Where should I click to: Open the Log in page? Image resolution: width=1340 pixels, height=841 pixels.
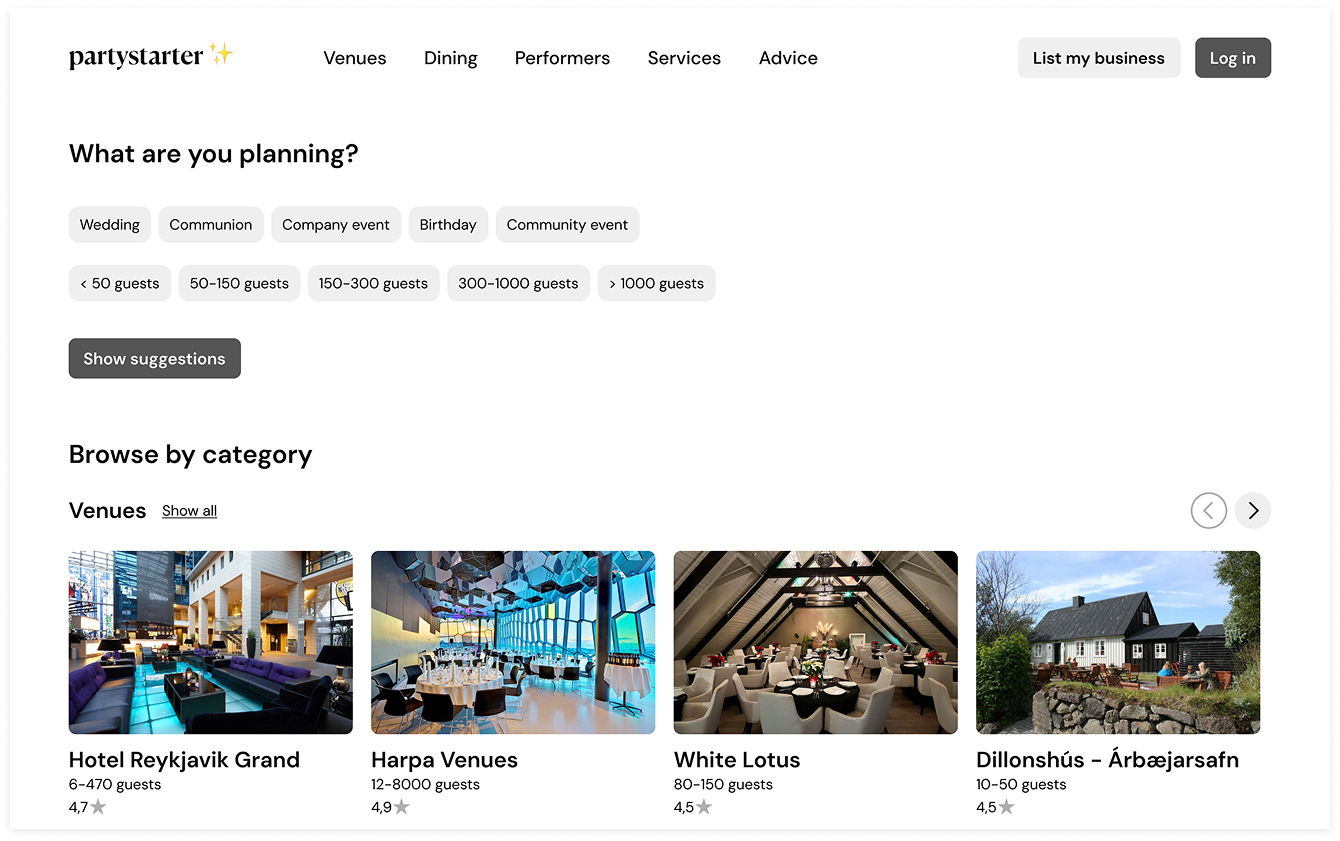[1232, 57]
